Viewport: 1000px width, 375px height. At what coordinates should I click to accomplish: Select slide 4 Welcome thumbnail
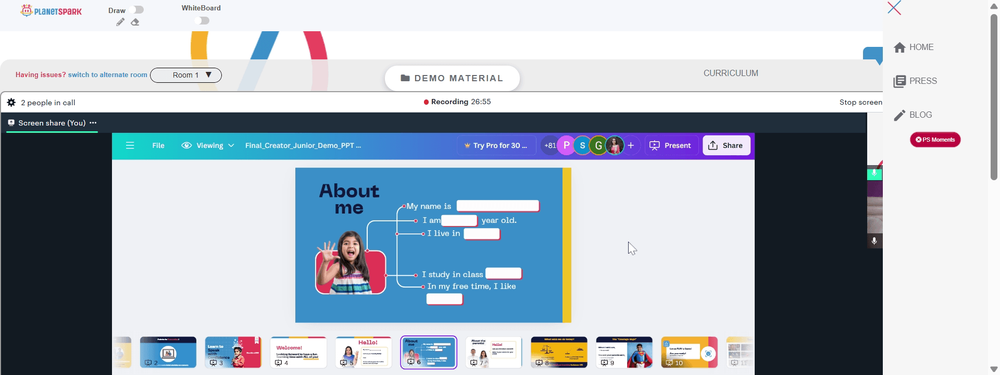[x=298, y=352]
